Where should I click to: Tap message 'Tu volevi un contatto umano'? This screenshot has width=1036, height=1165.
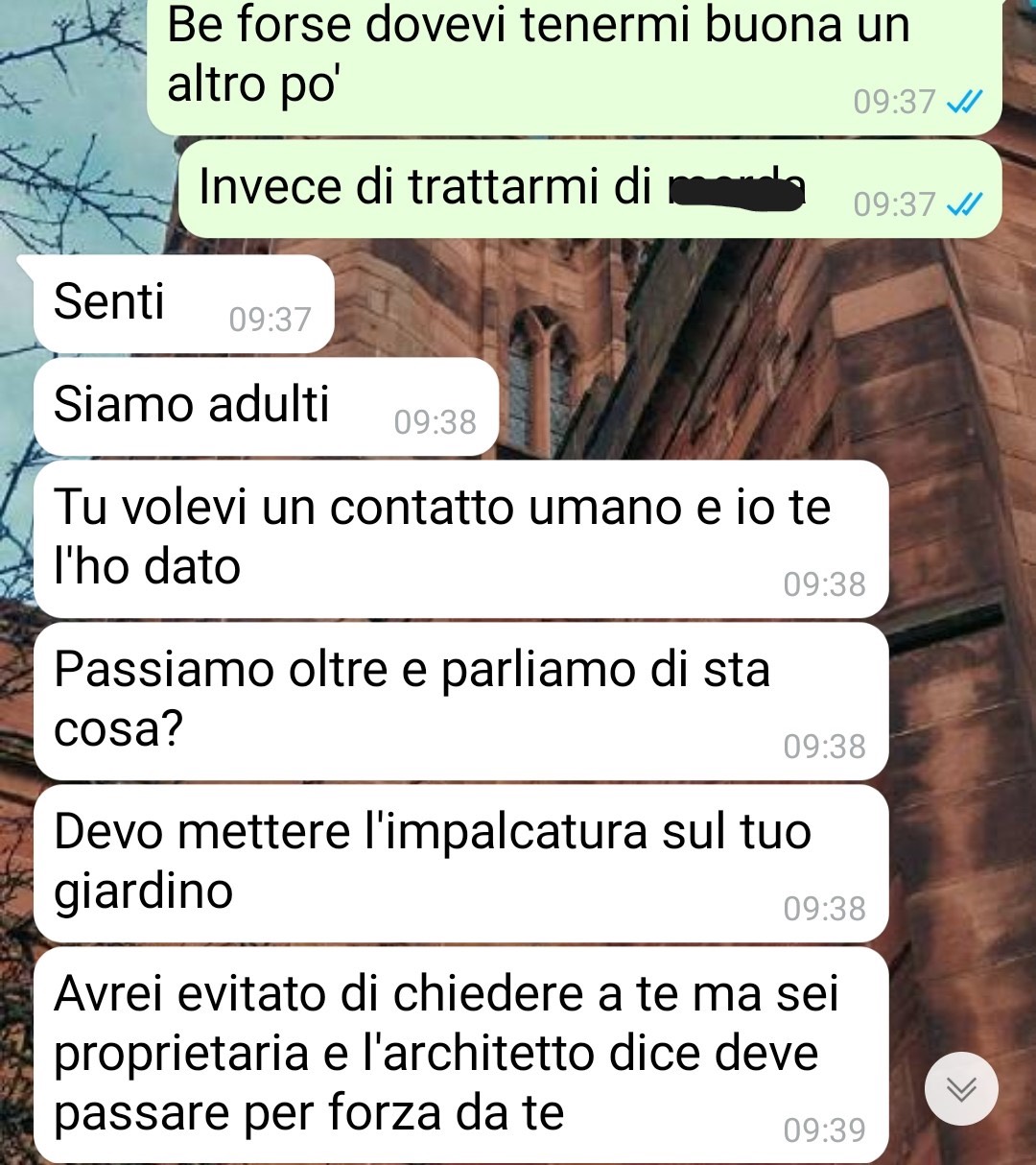click(x=460, y=538)
